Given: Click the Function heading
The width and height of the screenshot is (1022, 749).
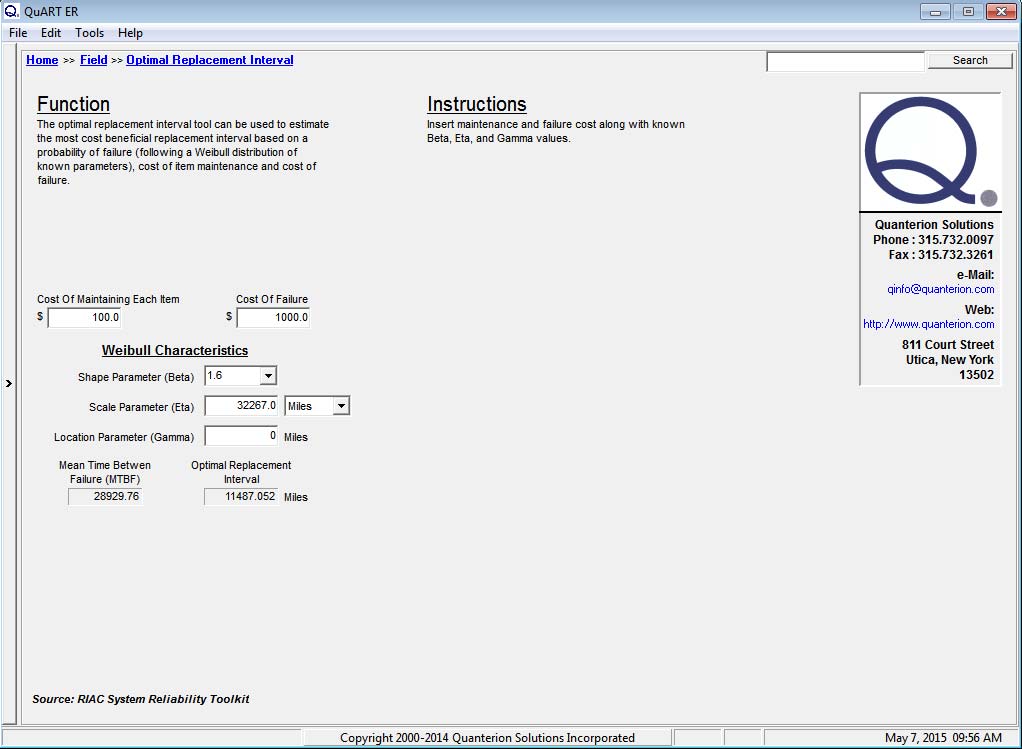Looking at the screenshot, I should [74, 104].
